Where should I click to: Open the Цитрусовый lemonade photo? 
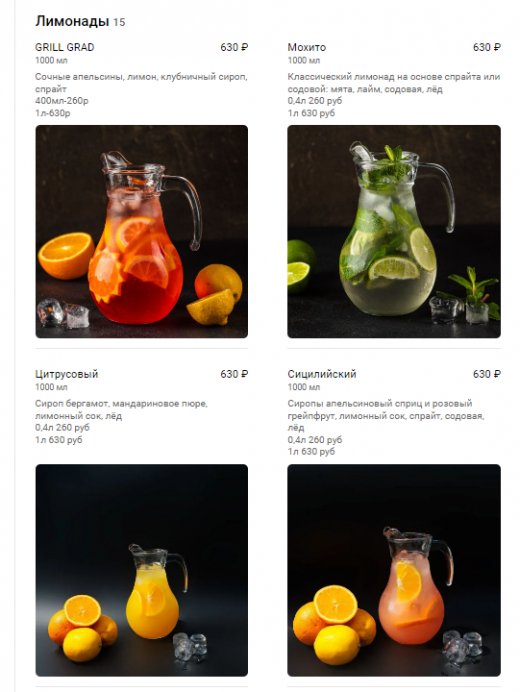pyautogui.click(x=141, y=570)
